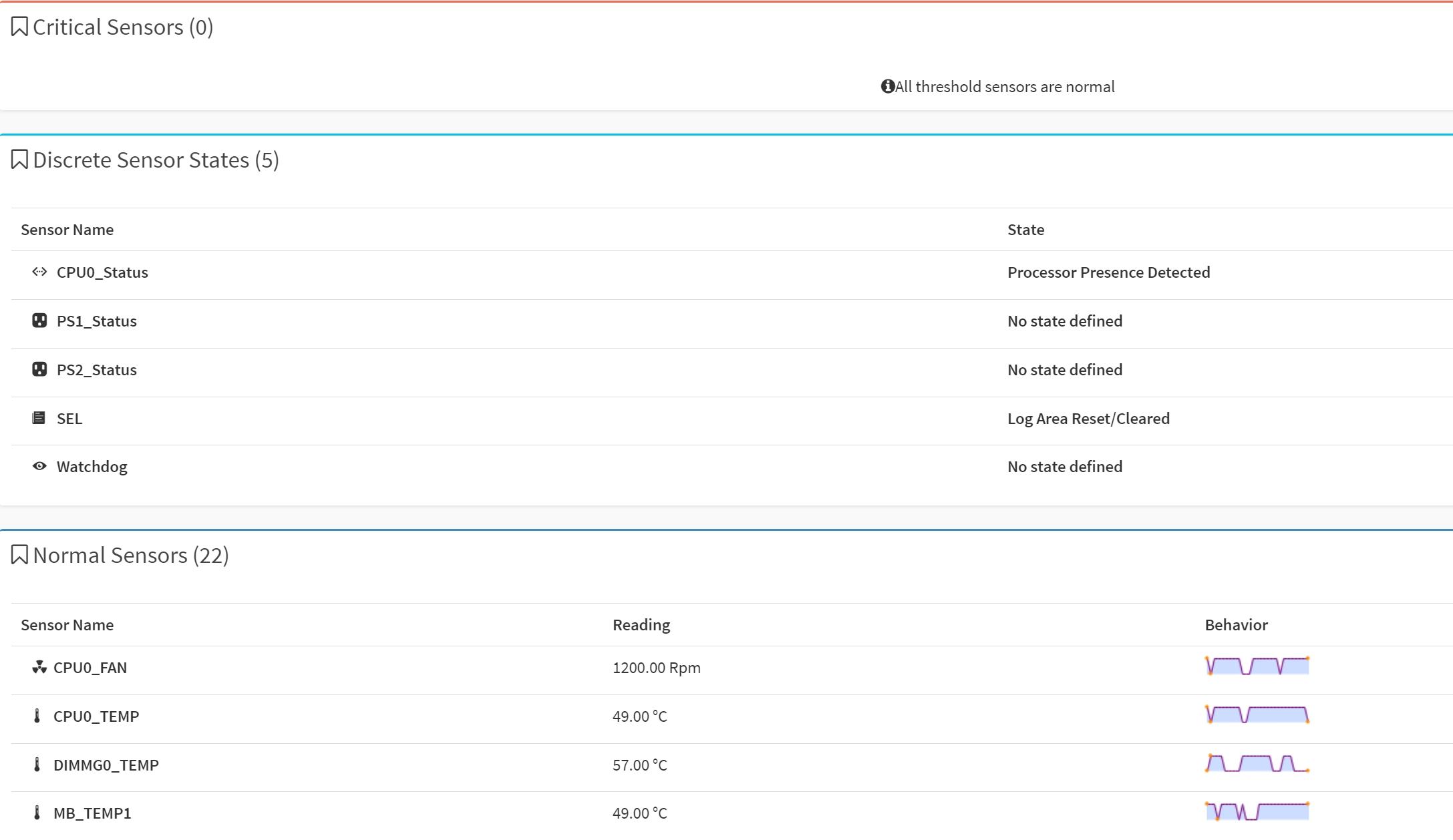1453x840 pixels.
Task: Click the State column header
Action: [x=1025, y=230]
